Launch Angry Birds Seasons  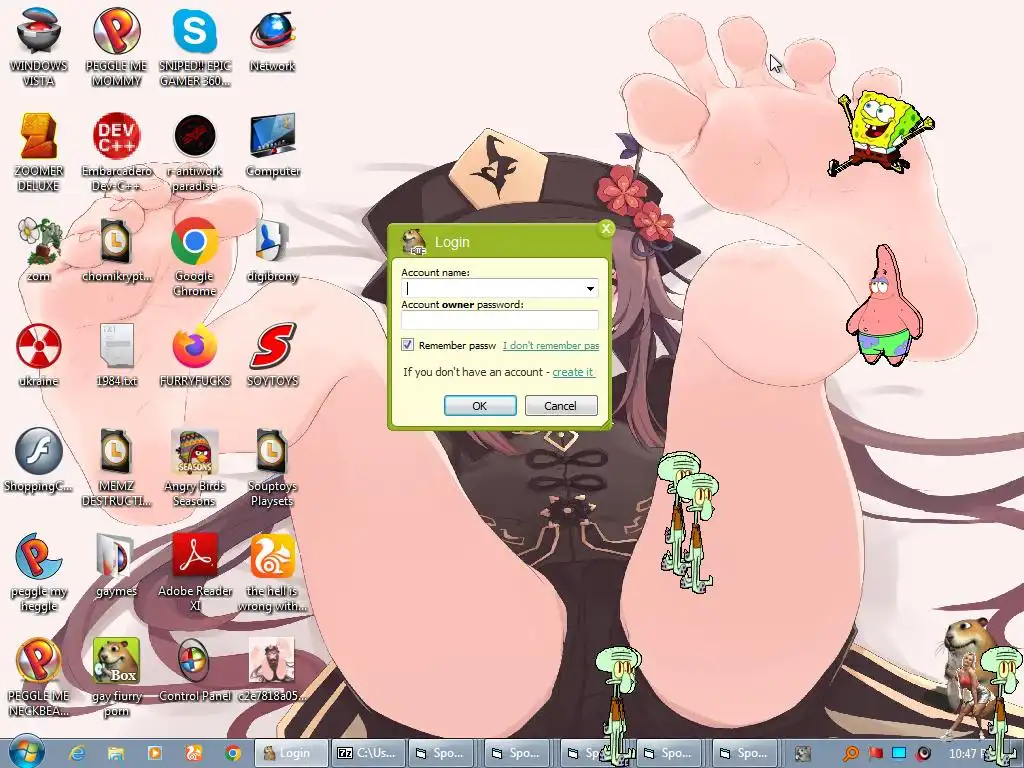(195, 466)
